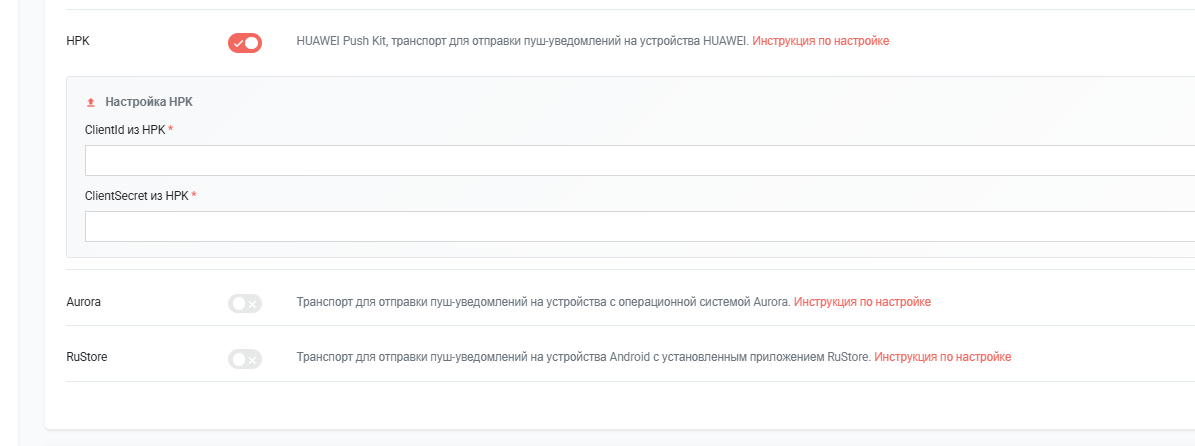The height and width of the screenshot is (446, 1195).
Task: Click the red asterisk next to ClientSecret
Action: tap(194, 196)
